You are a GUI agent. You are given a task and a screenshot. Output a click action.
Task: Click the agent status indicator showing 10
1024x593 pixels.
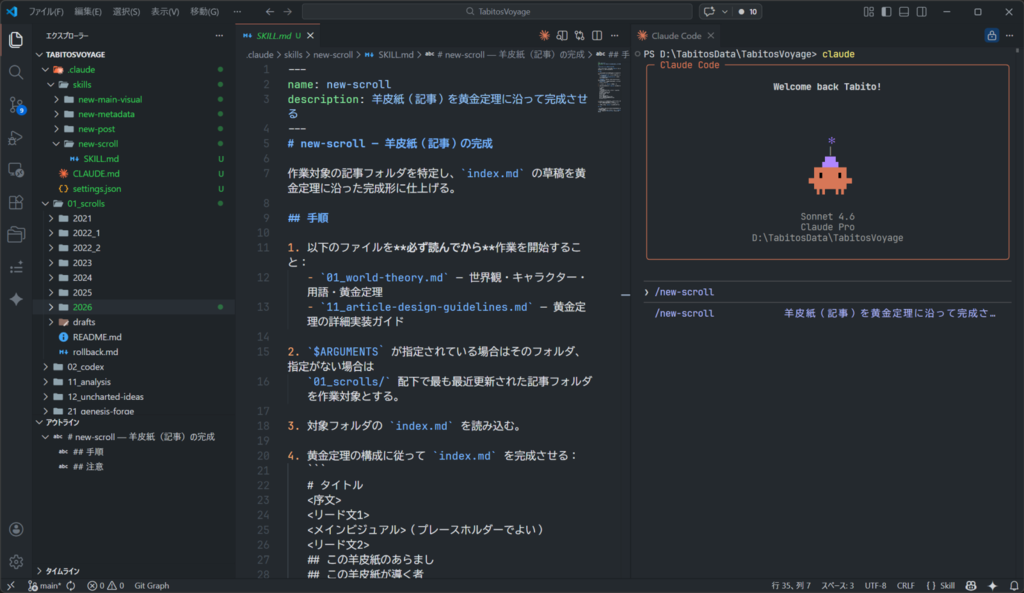coord(748,12)
